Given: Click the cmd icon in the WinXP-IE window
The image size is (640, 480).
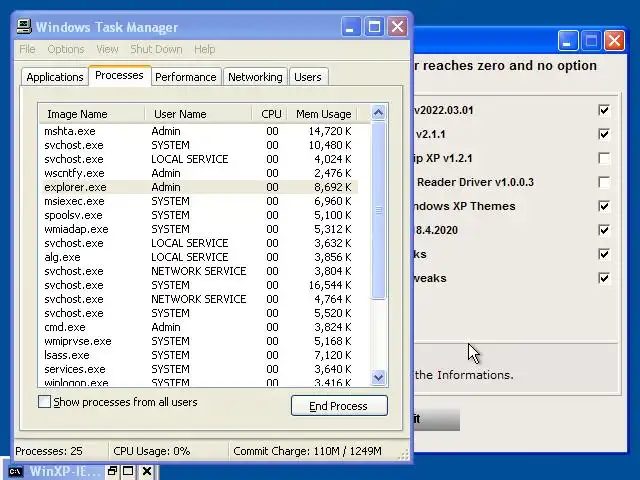Looking at the screenshot, I should [16, 471].
